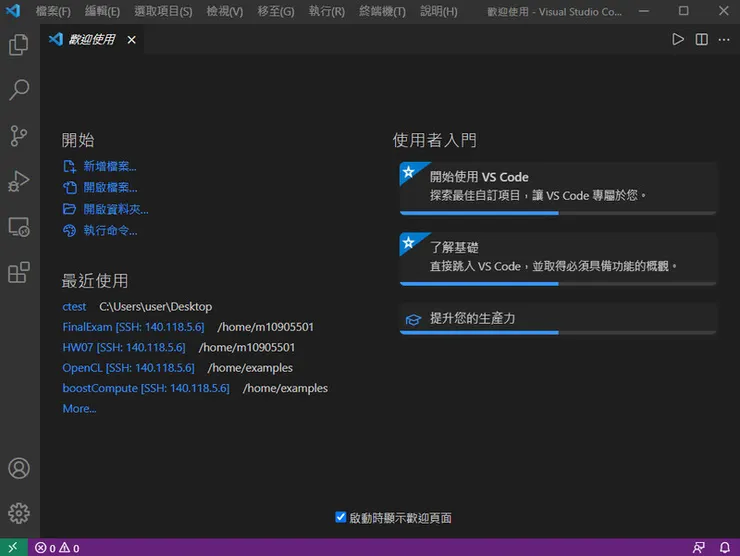Image resolution: width=740 pixels, height=556 pixels.
Task: Open the 了解基礎 walkthrough card
Action: 558,257
